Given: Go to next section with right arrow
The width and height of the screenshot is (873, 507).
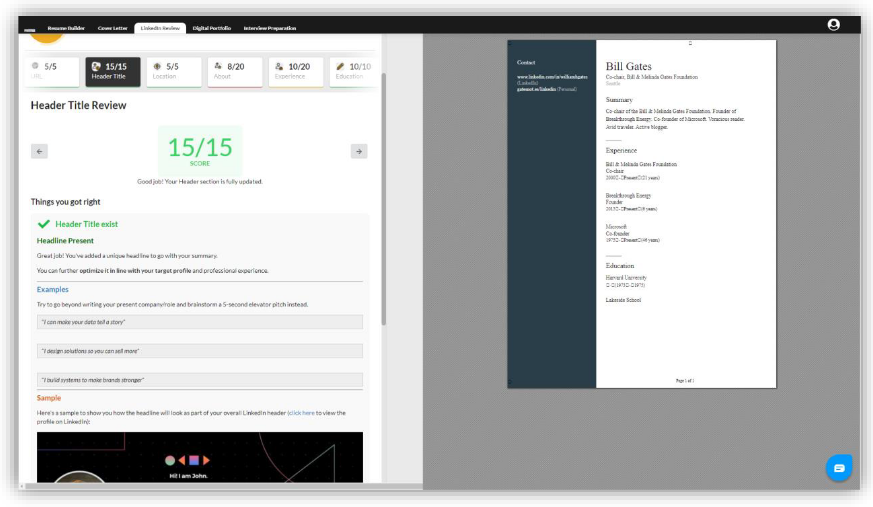Looking at the screenshot, I should click(x=358, y=151).
